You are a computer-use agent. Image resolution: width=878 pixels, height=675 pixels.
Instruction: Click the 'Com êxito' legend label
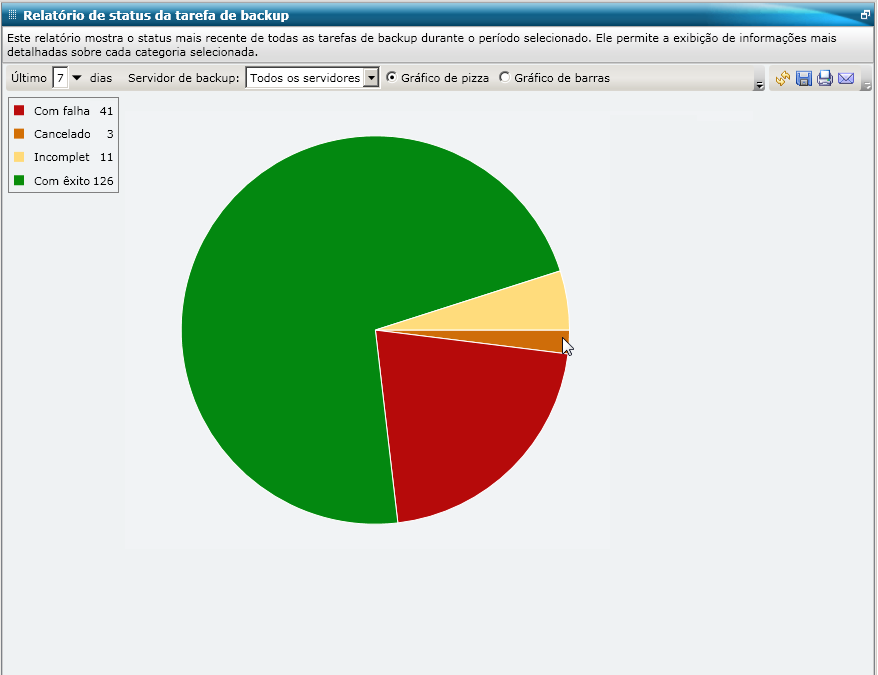[62, 181]
